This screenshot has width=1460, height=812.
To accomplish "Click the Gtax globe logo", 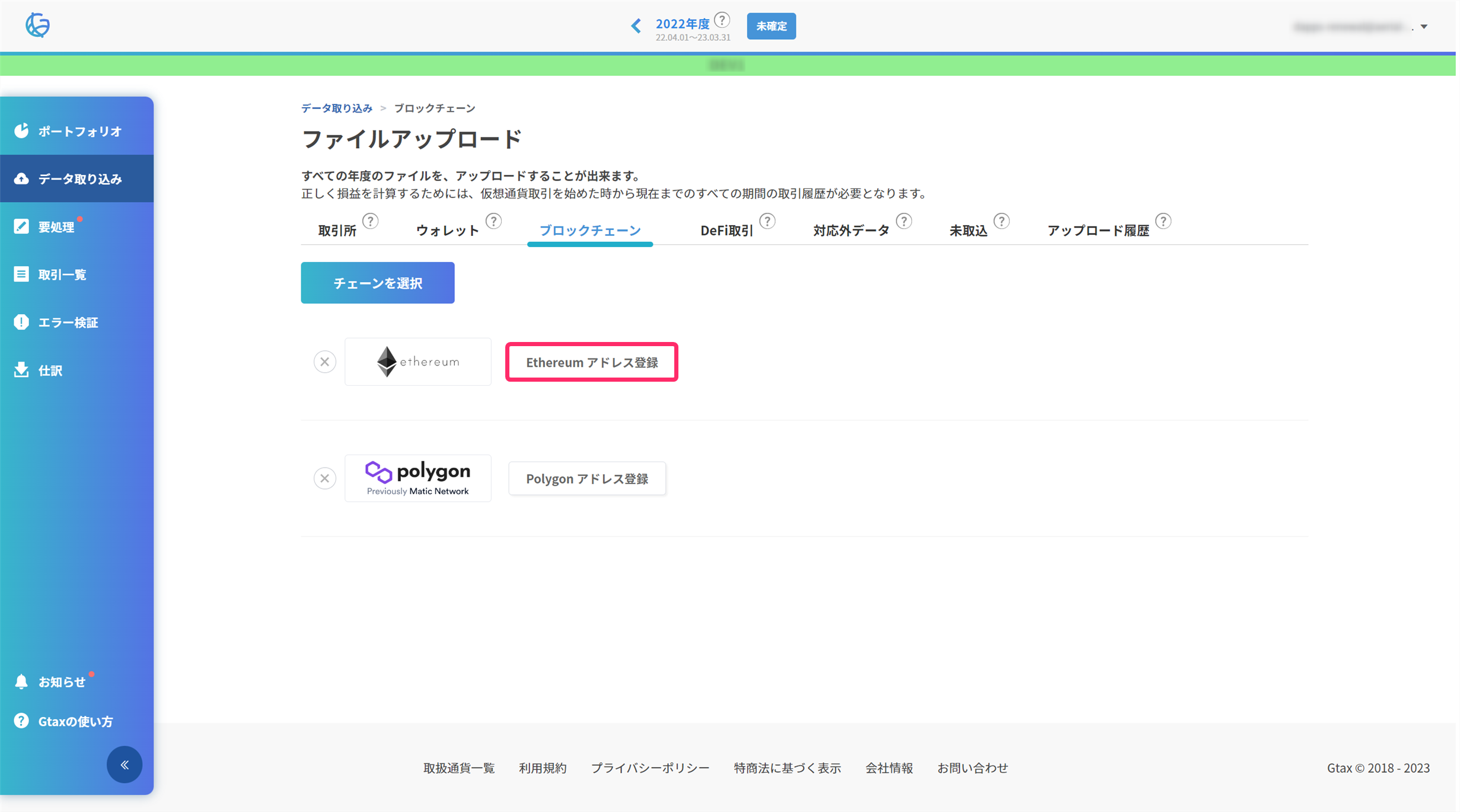I will pyautogui.click(x=37, y=25).
